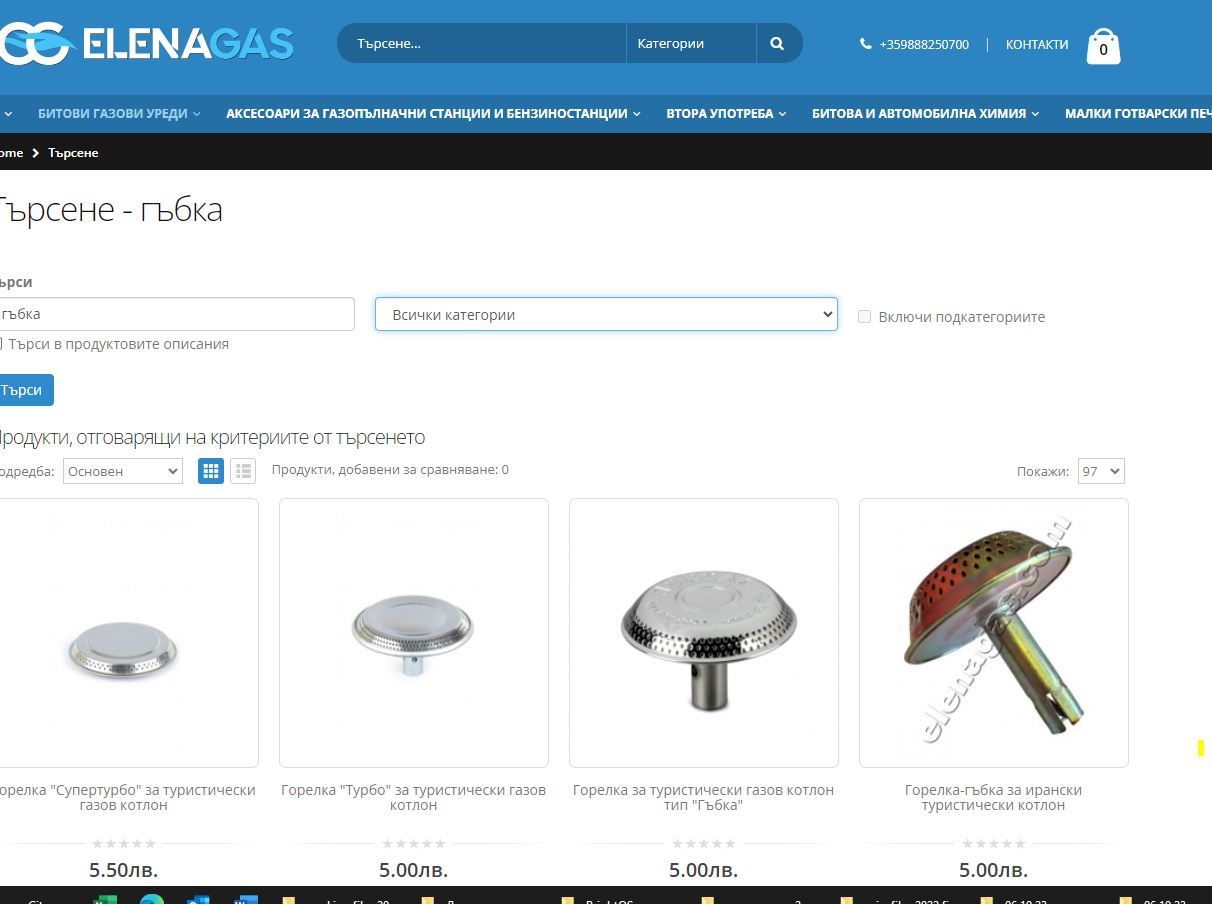Click the magnifier search button in the header
Viewport: 1212px width, 904px height.
pyautogui.click(x=778, y=43)
